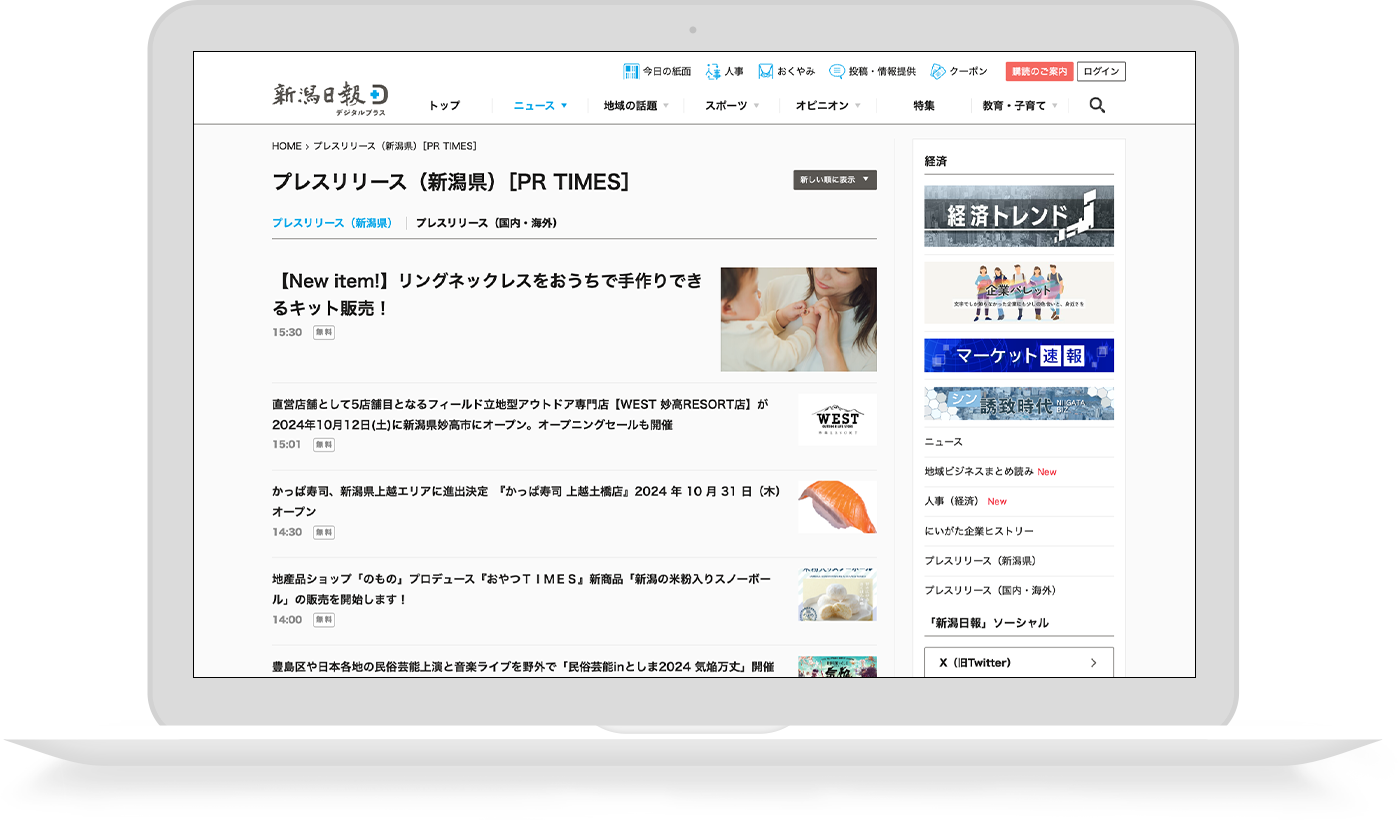Select 特集 in the navigation bar
The height and width of the screenshot is (820, 1398).
(x=924, y=105)
